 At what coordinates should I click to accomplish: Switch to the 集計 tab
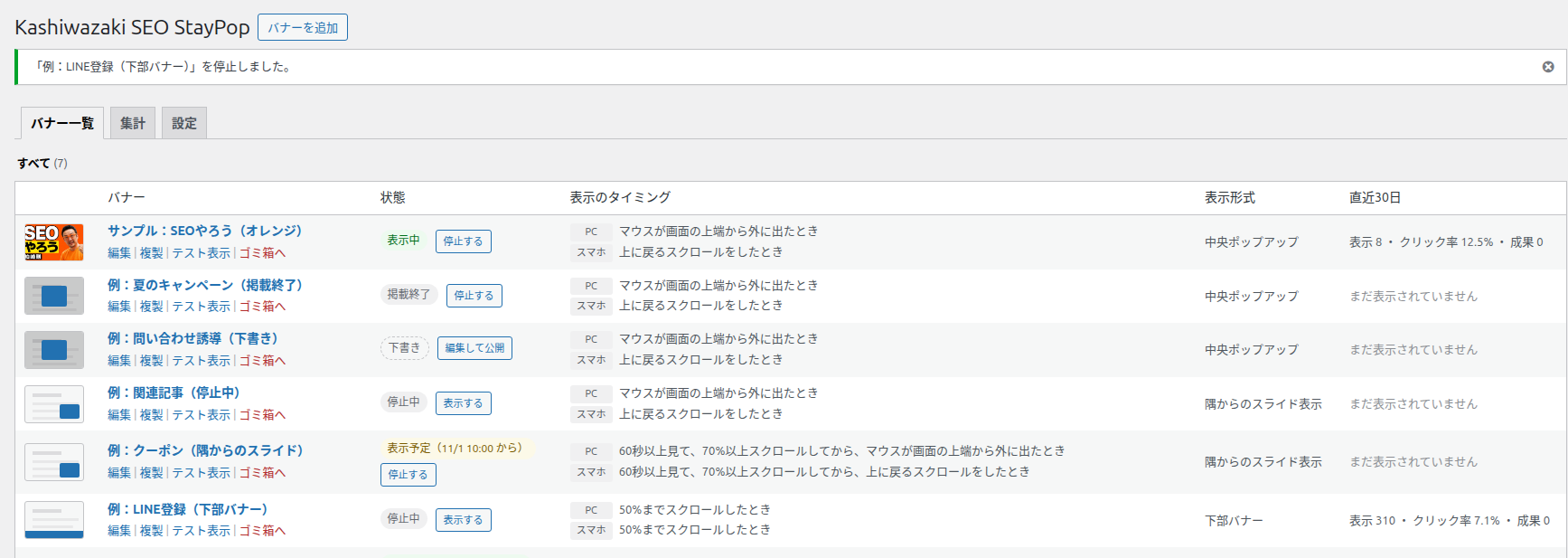coord(133,123)
